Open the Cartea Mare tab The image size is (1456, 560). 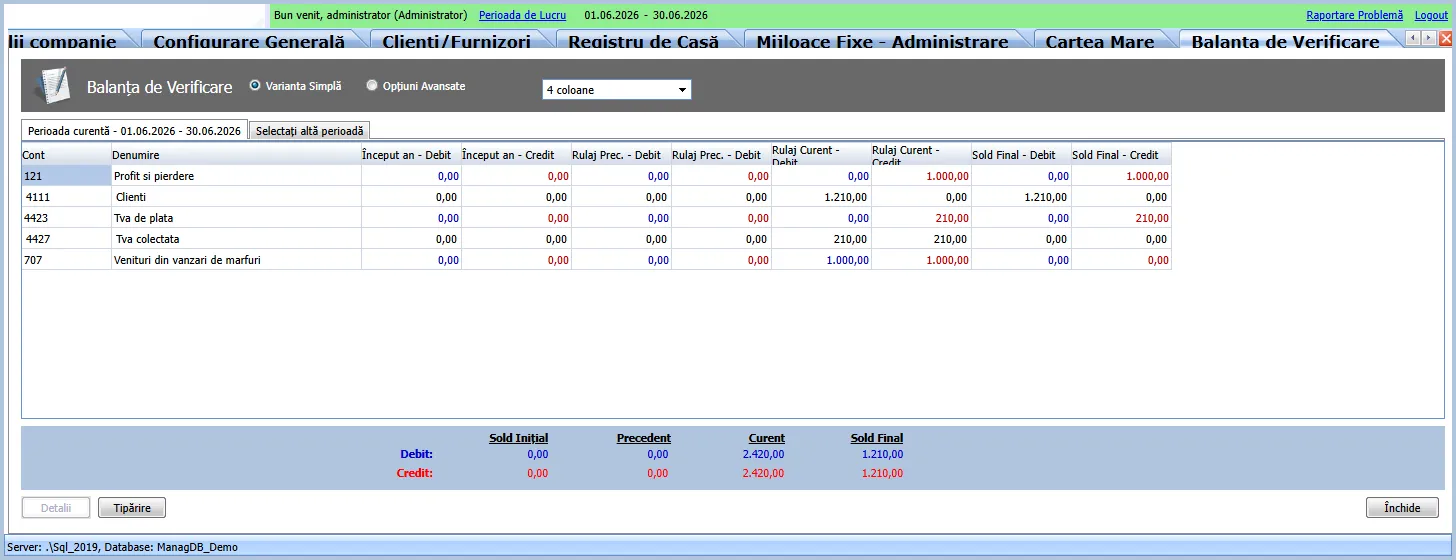1099,41
